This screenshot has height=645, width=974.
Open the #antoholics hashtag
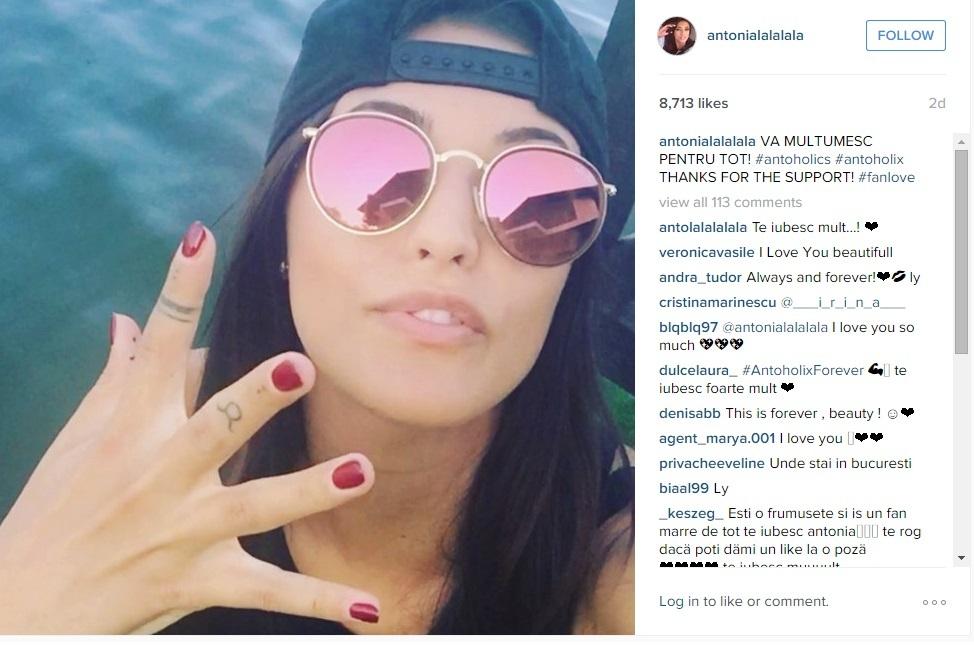pos(793,159)
